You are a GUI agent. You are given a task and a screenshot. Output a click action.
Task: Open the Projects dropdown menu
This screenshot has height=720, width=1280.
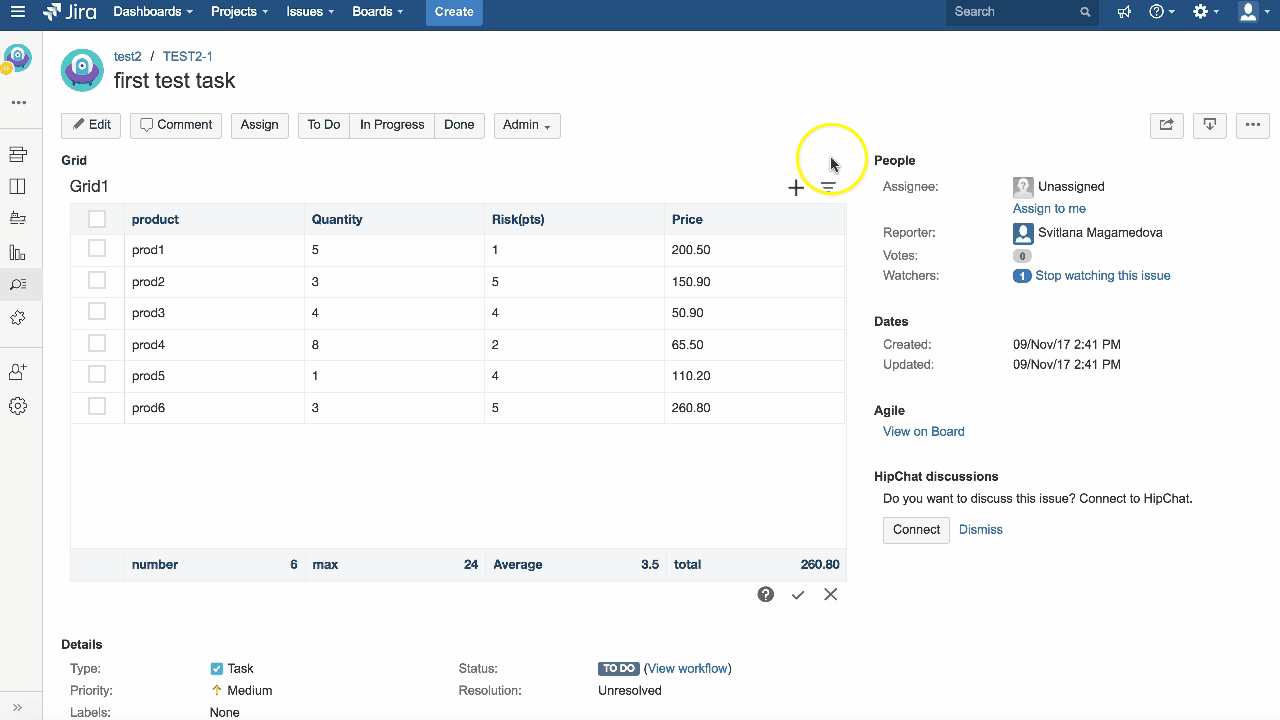click(240, 12)
